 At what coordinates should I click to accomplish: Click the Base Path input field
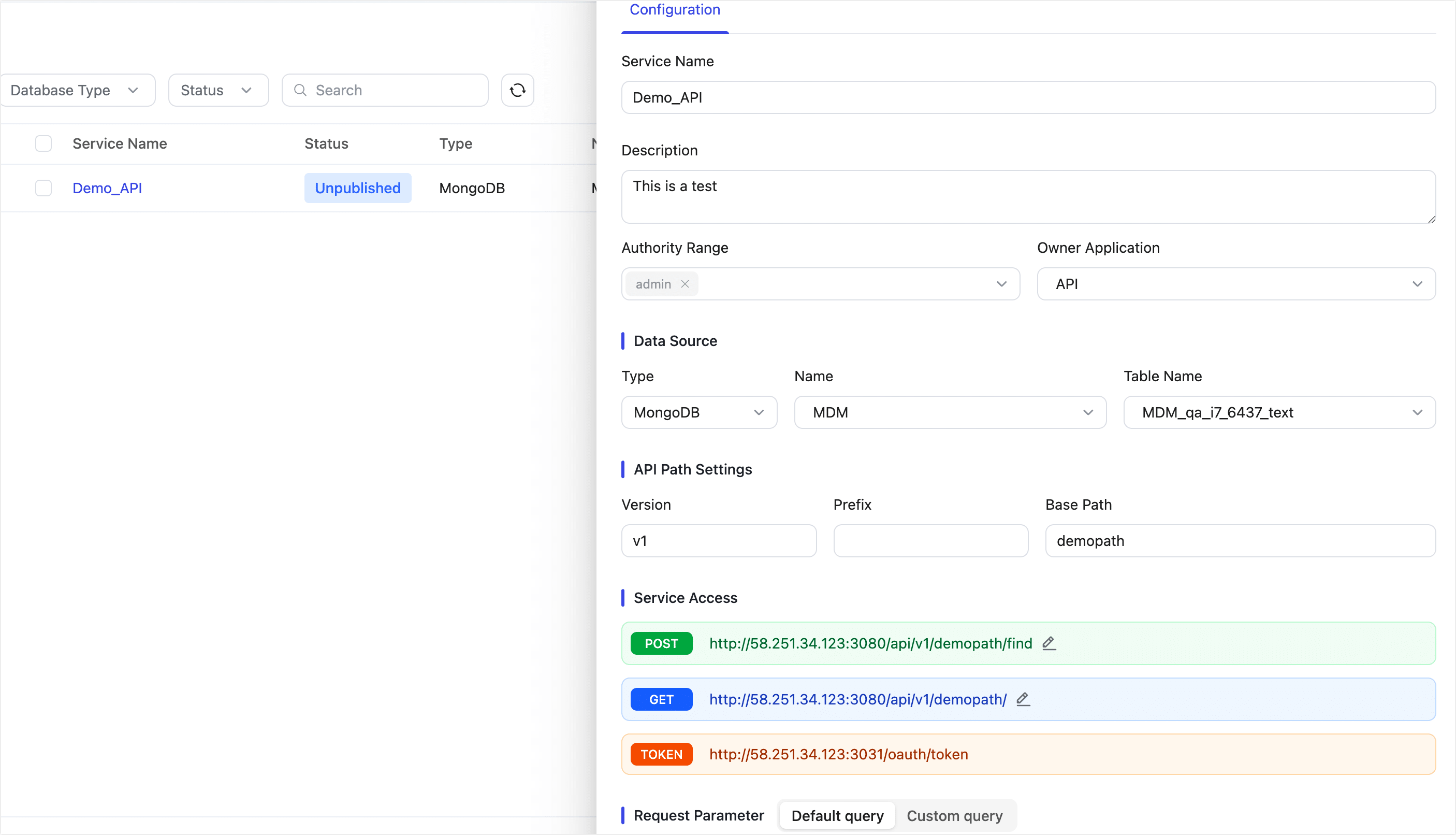[x=1240, y=541]
